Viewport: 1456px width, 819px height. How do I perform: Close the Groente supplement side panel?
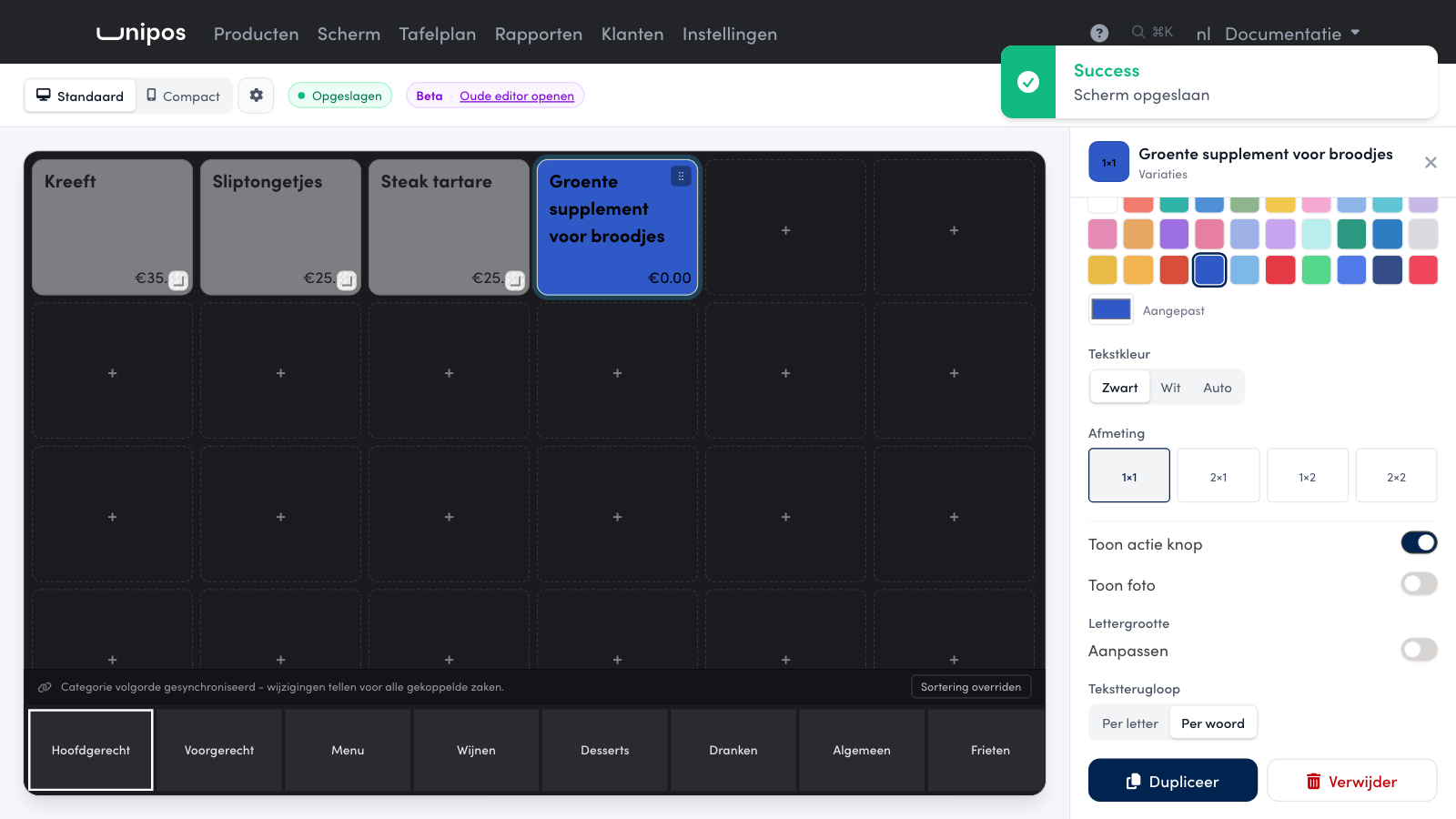[x=1431, y=162]
